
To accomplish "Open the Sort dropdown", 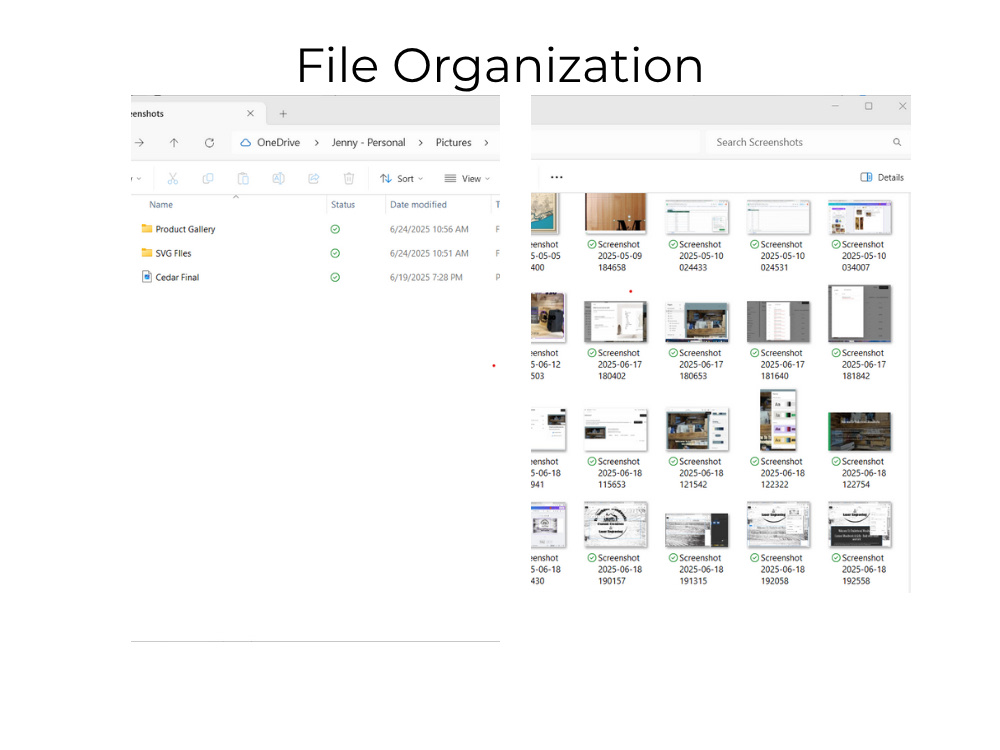I will [x=402, y=179].
